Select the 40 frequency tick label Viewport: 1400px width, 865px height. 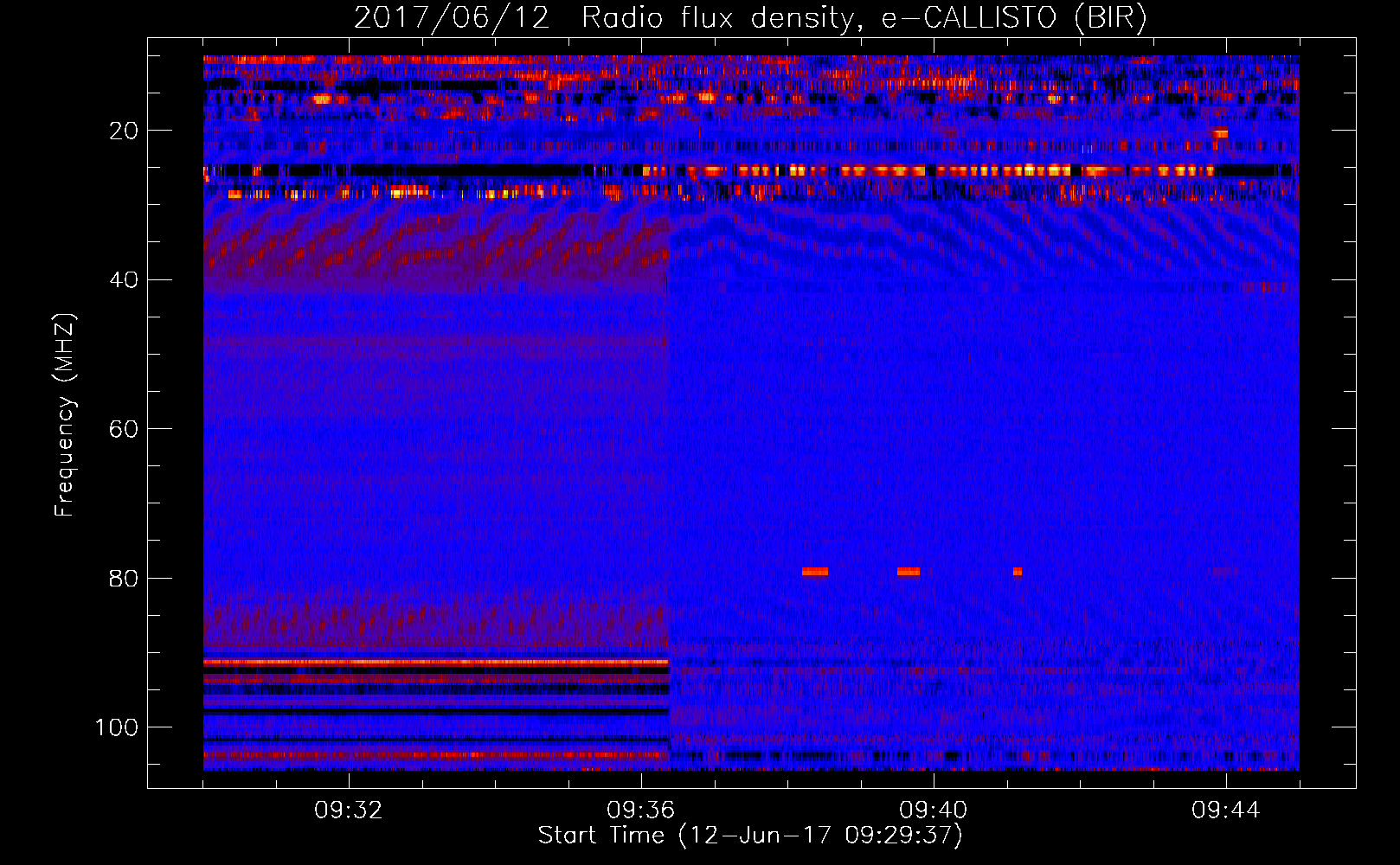click(124, 280)
